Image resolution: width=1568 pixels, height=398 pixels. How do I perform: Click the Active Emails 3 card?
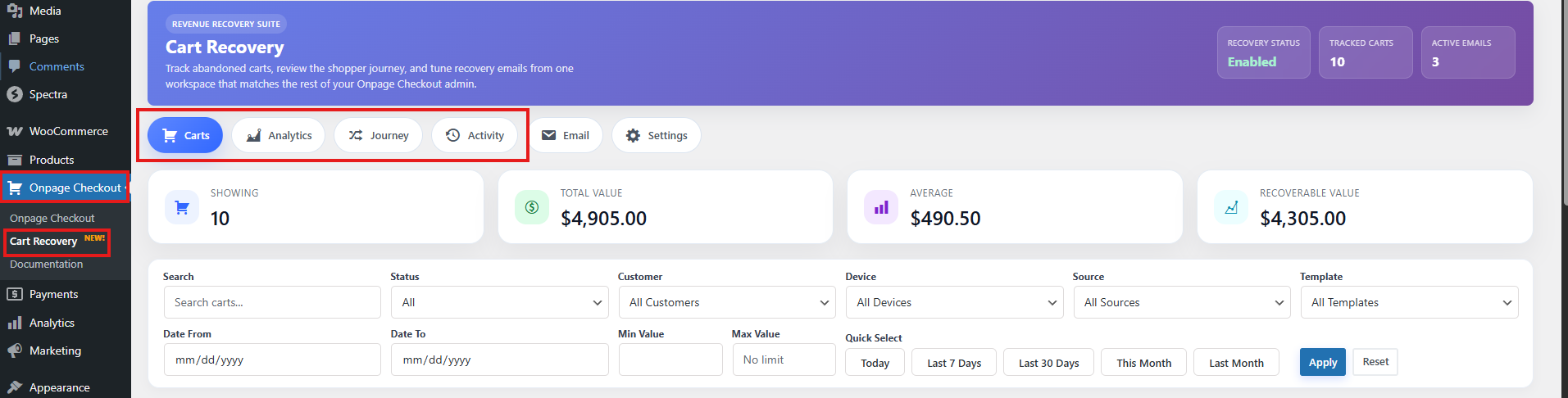coord(1468,52)
